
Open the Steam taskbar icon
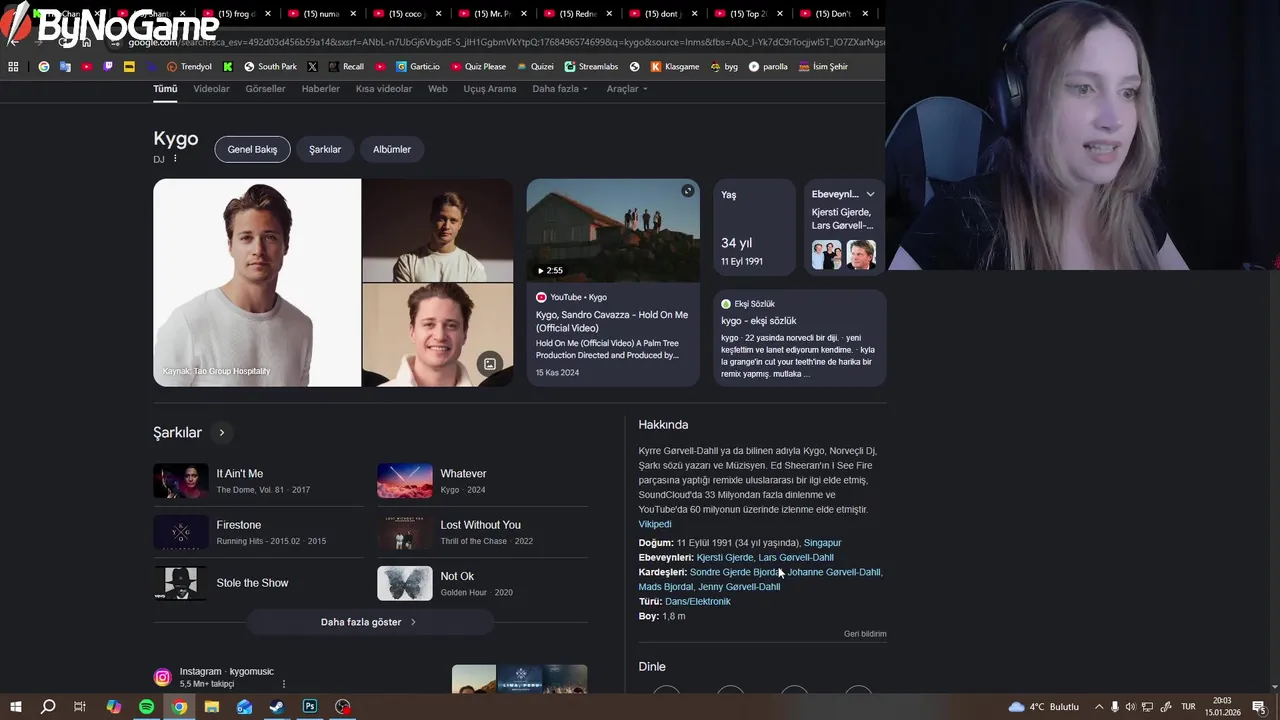point(277,706)
